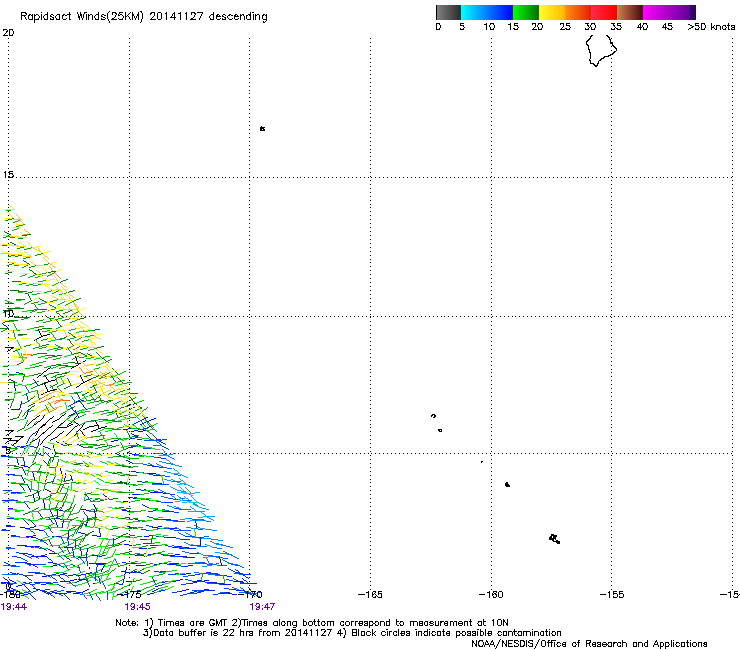Click the 19:47 time label
The width and height of the screenshot is (740, 650).
pos(262,607)
